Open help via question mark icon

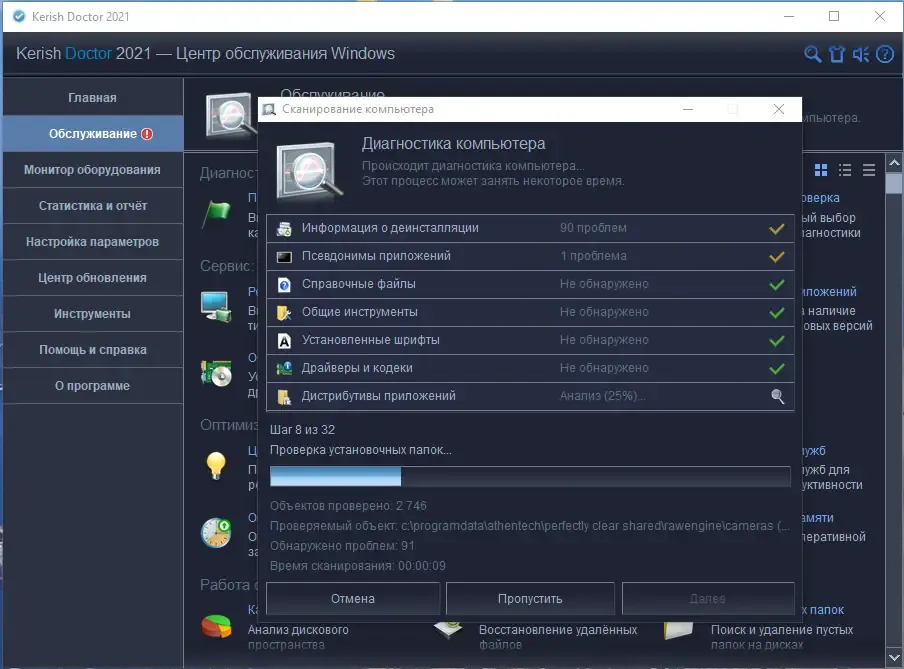pos(885,54)
